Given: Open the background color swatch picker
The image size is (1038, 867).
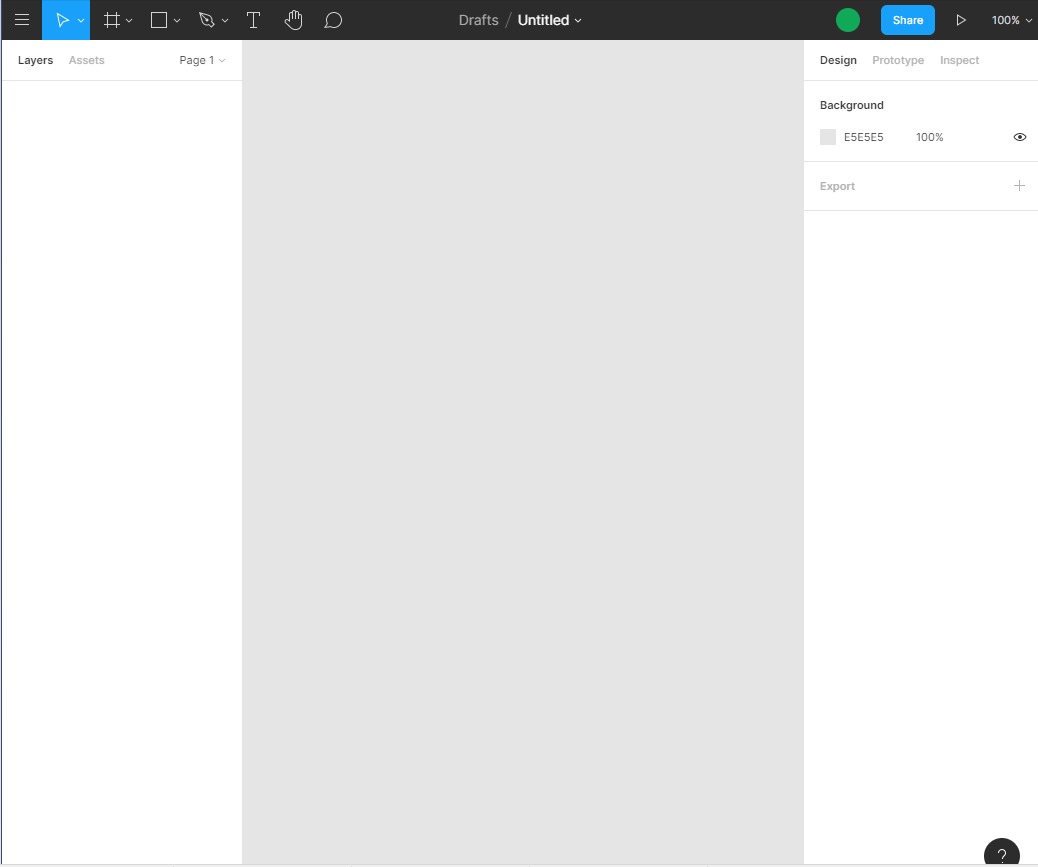Looking at the screenshot, I should [x=827, y=137].
